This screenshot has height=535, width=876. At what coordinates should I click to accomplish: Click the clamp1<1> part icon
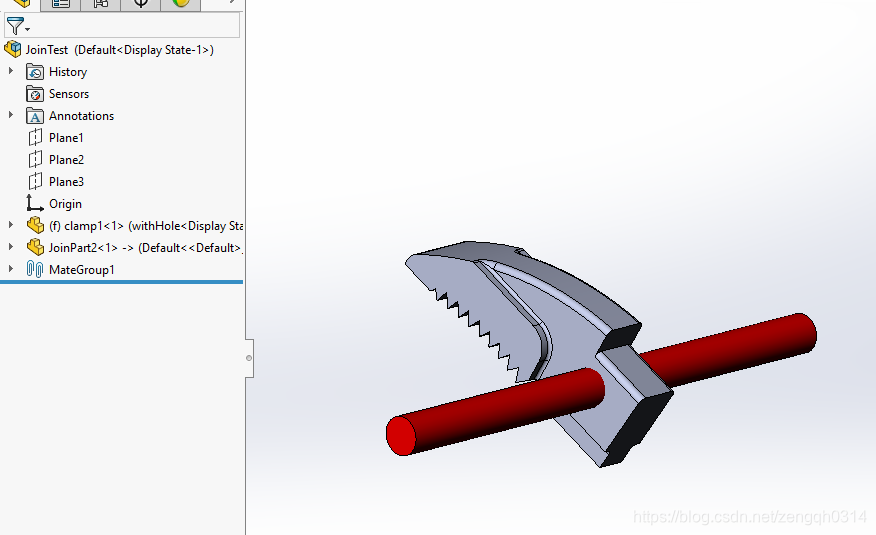35,225
